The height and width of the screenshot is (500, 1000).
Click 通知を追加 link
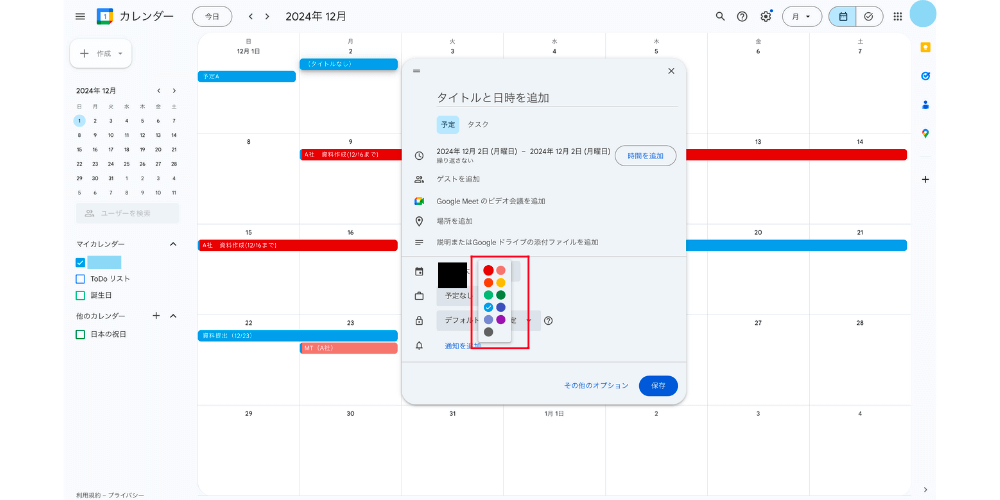click(462, 346)
